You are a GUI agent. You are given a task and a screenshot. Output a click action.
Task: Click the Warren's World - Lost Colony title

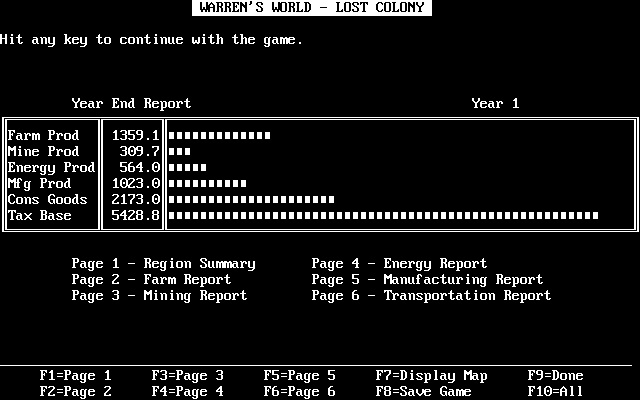[312, 7]
